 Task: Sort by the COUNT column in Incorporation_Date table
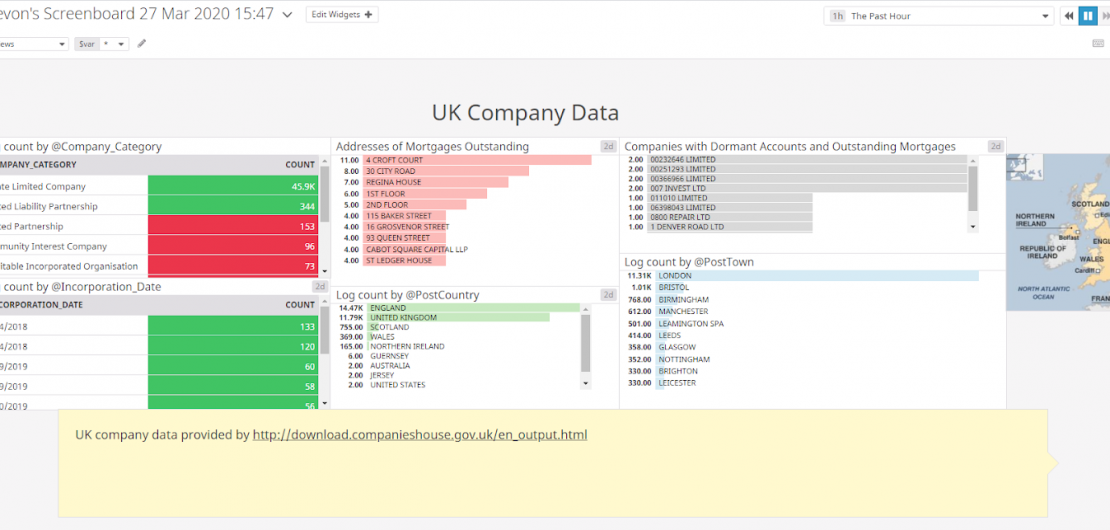299,305
